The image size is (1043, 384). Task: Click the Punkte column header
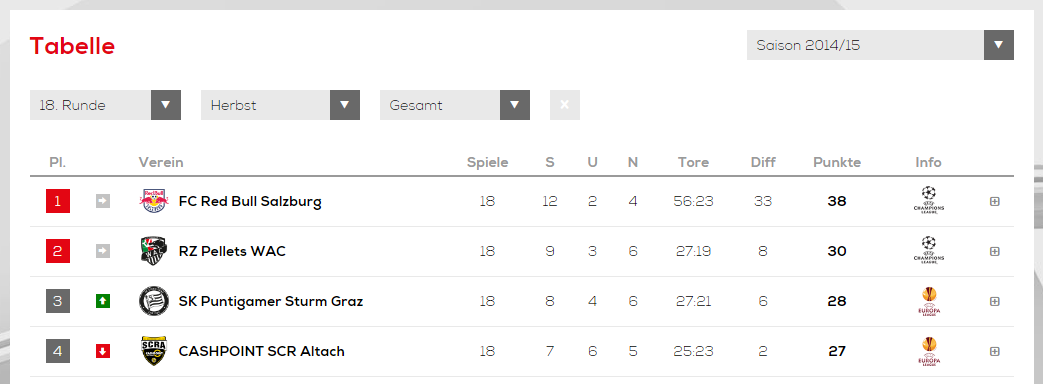837,162
